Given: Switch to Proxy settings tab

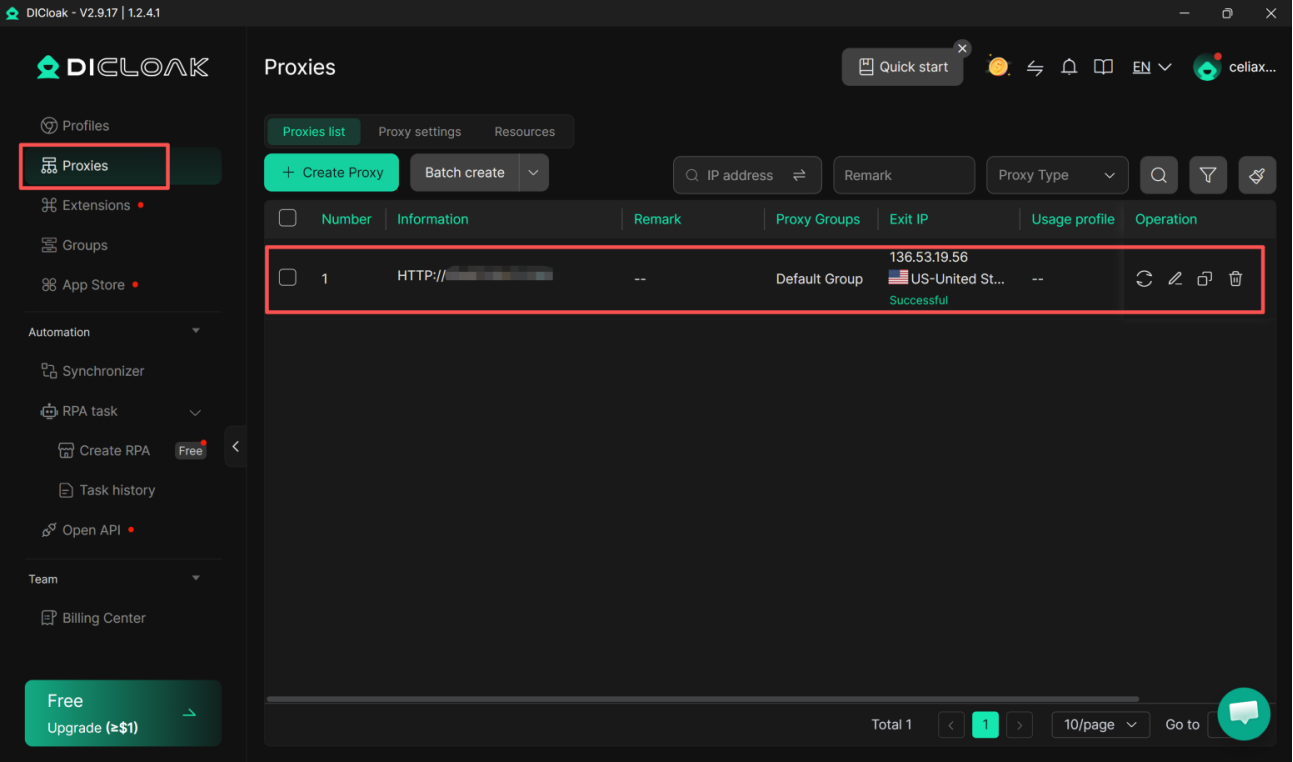Looking at the screenshot, I should tap(420, 132).
